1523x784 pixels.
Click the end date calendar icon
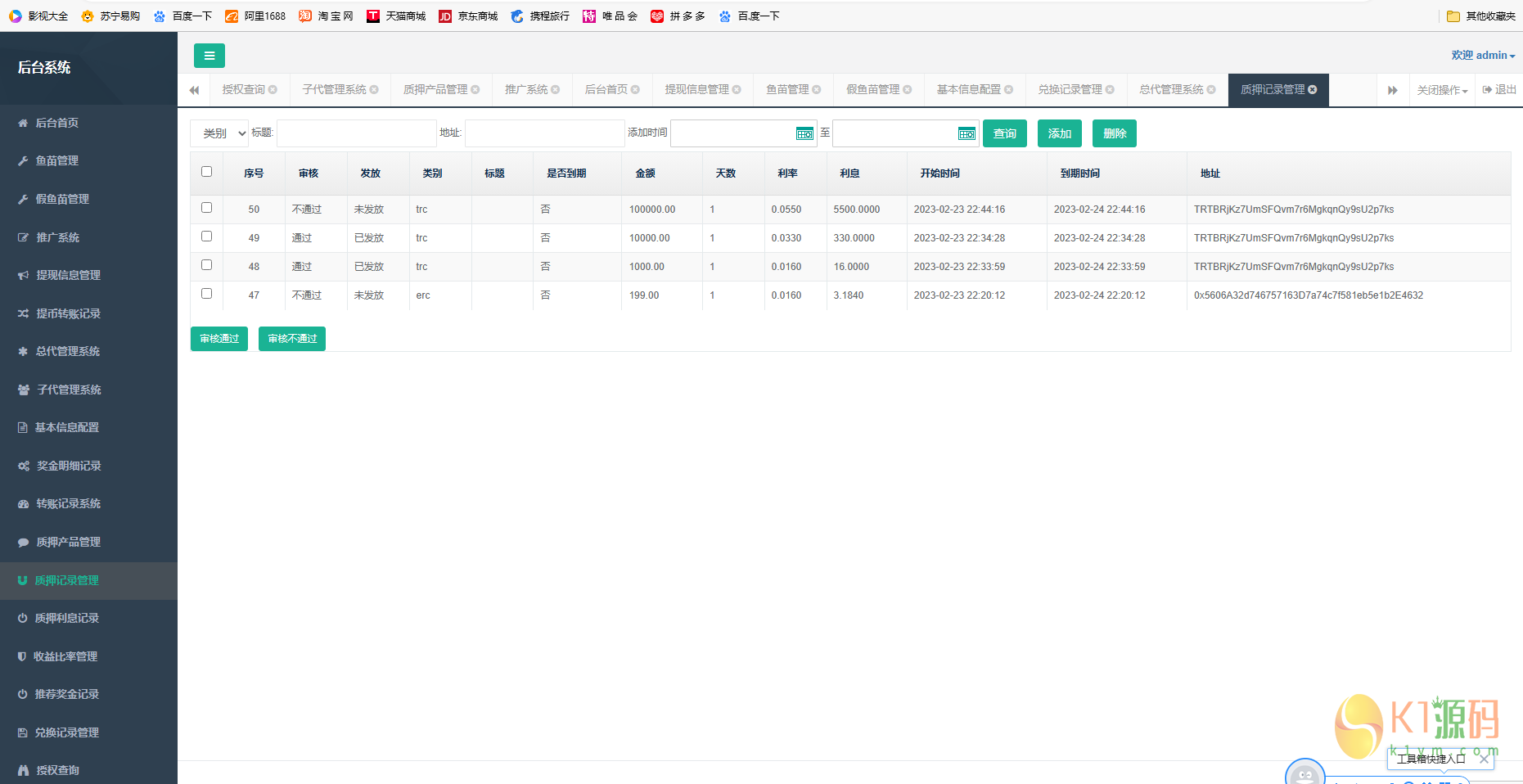click(x=966, y=133)
